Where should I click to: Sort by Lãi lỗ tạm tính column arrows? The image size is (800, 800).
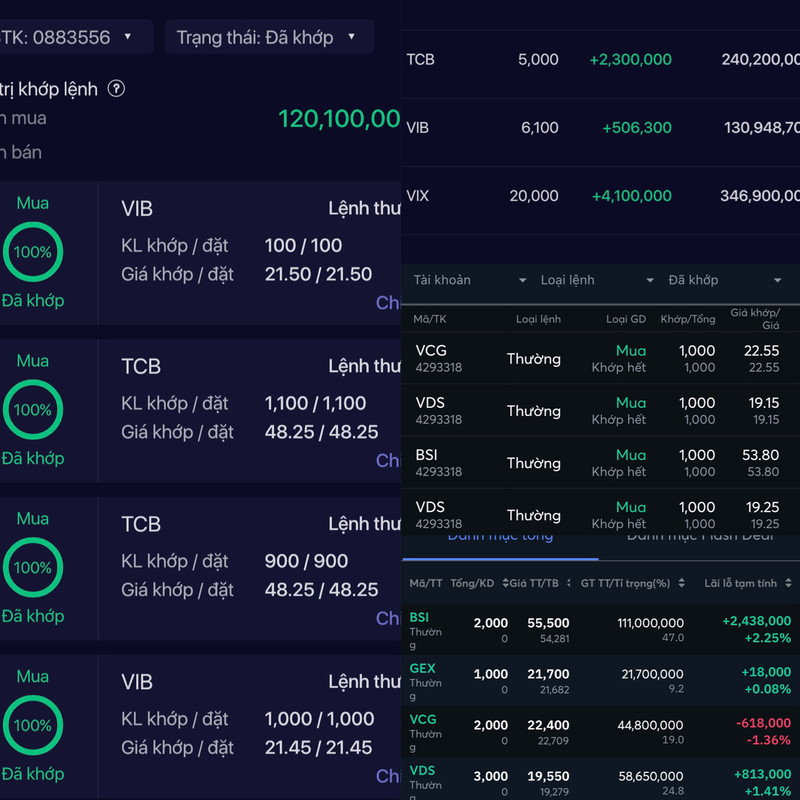[788, 583]
